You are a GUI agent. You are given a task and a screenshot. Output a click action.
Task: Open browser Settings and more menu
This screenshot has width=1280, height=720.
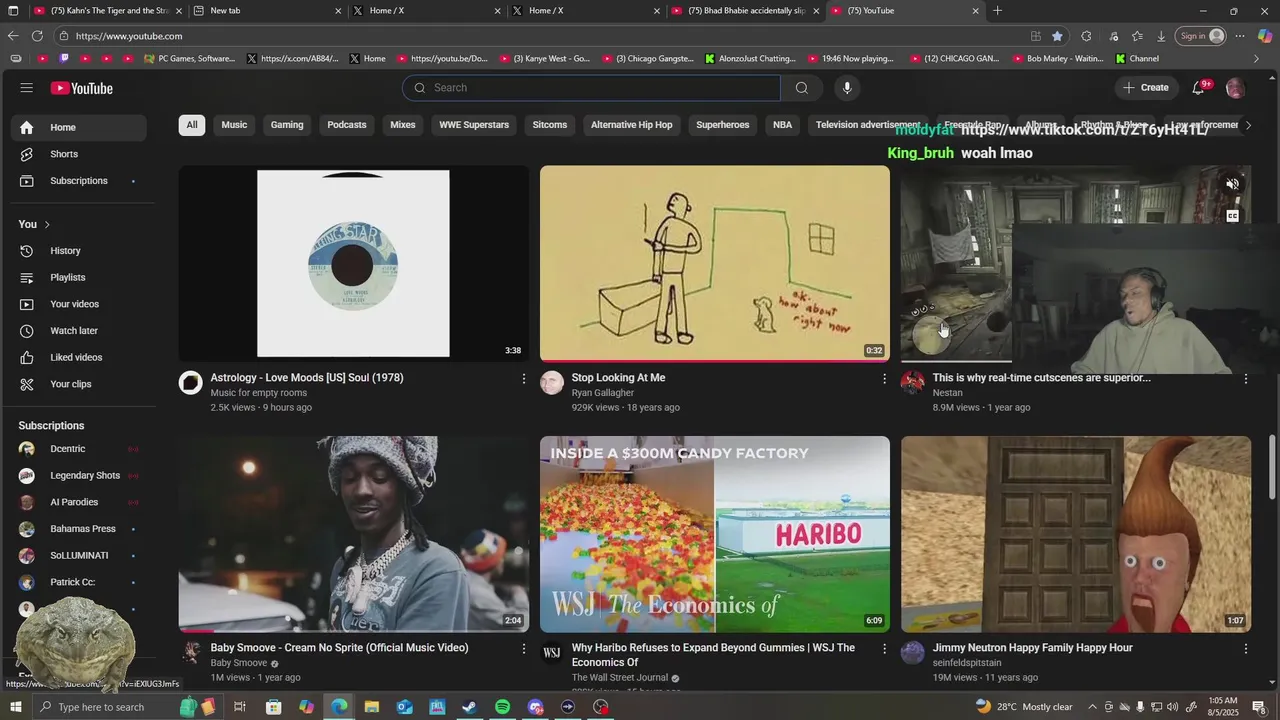tap(1240, 36)
